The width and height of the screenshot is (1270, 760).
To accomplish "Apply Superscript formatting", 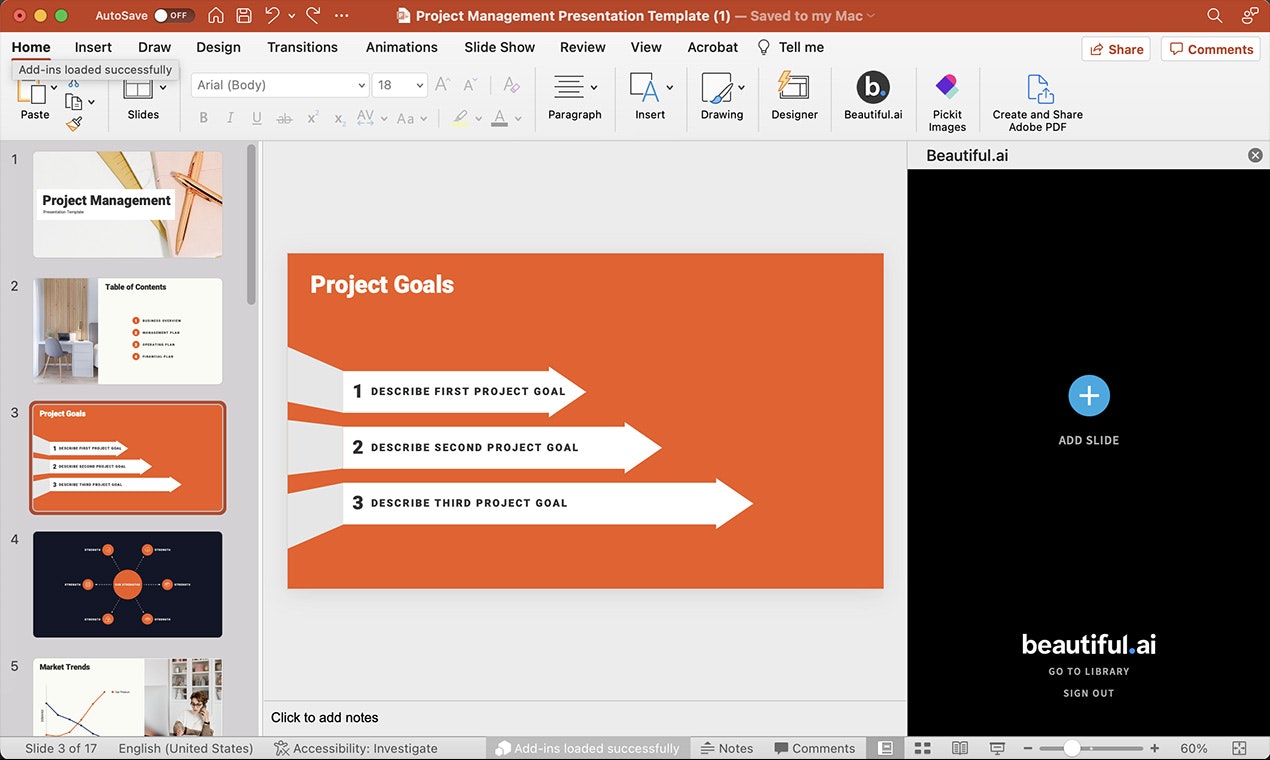I will [313, 118].
